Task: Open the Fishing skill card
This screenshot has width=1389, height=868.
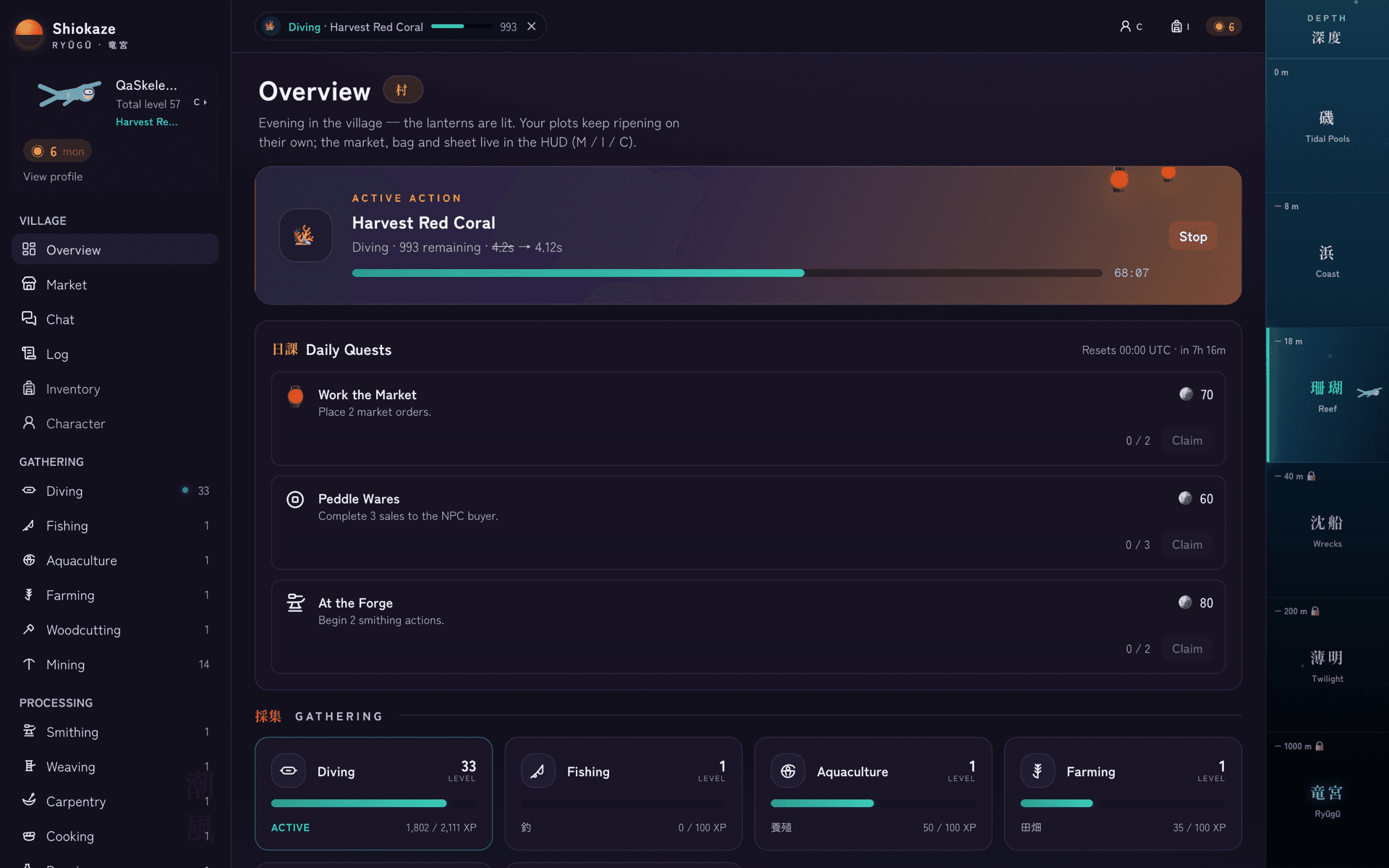Action: coord(624,793)
